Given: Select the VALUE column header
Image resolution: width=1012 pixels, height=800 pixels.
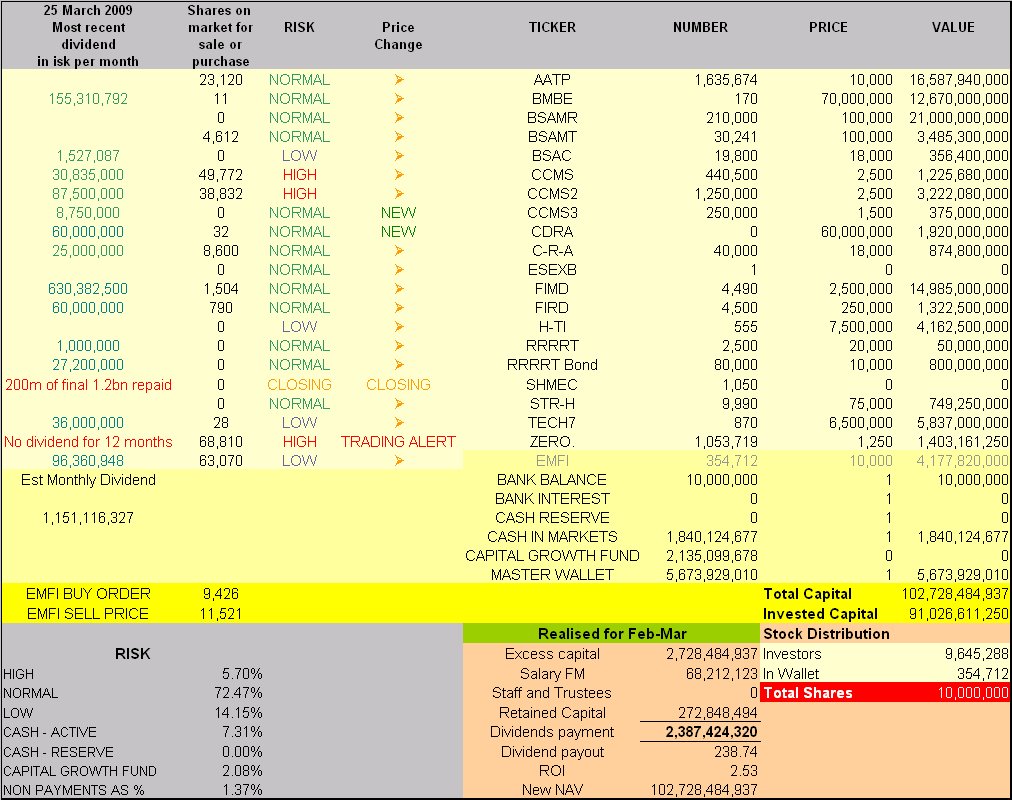Looking at the screenshot, I should pyautogui.click(x=953, y=27).
